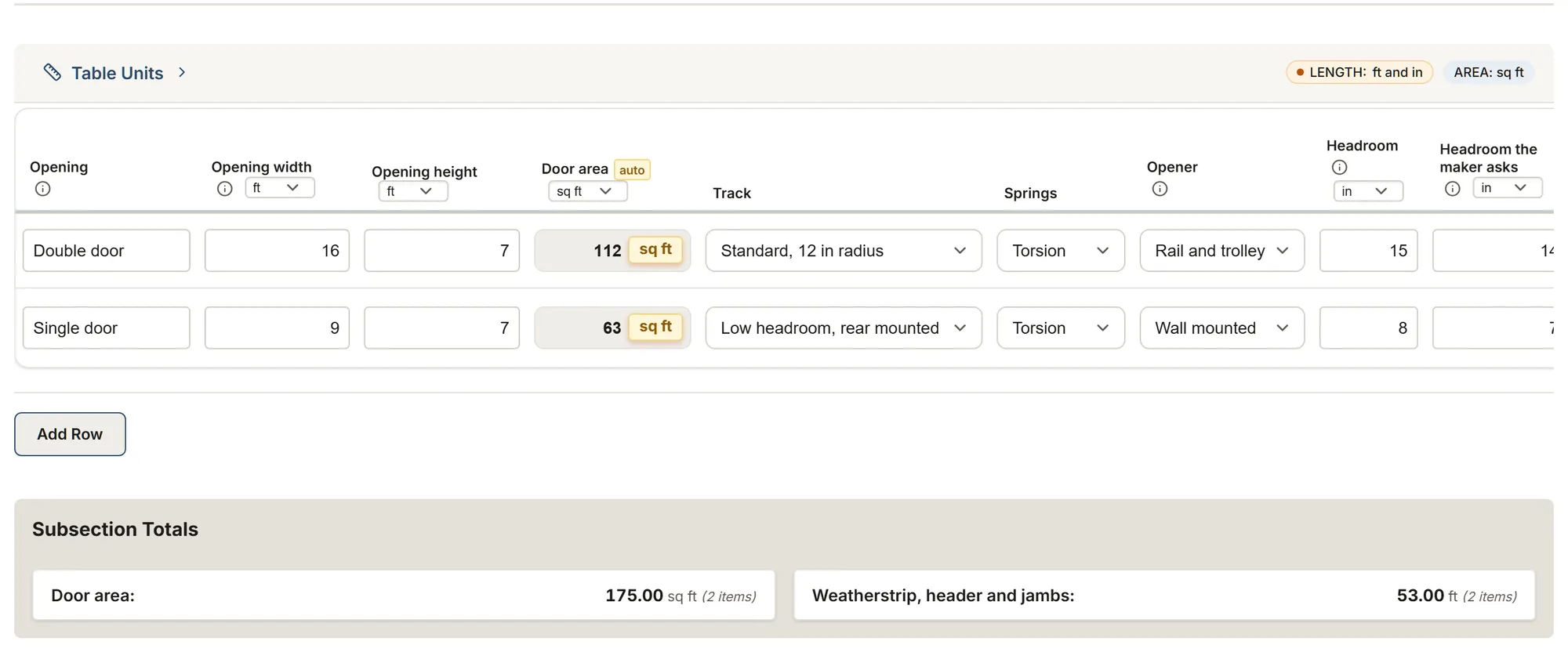This screenshot has width=1568, height=652.
Task: Change Opening height unit dropdown
Action: coord(413,191)
